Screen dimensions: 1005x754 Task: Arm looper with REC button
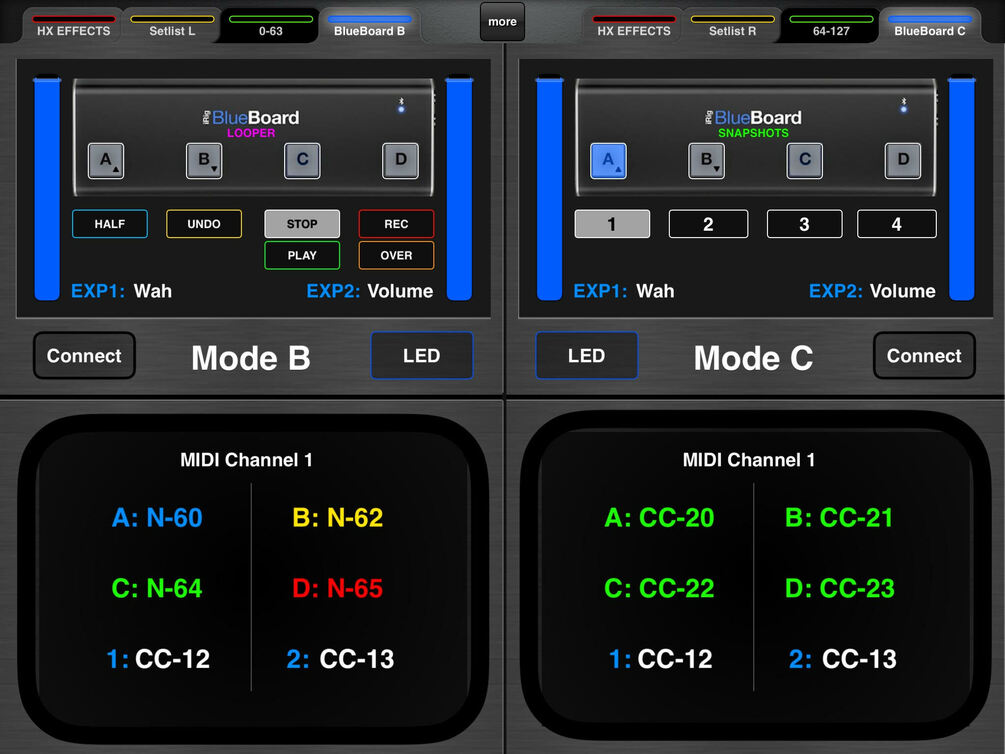(x=396, y=224)
